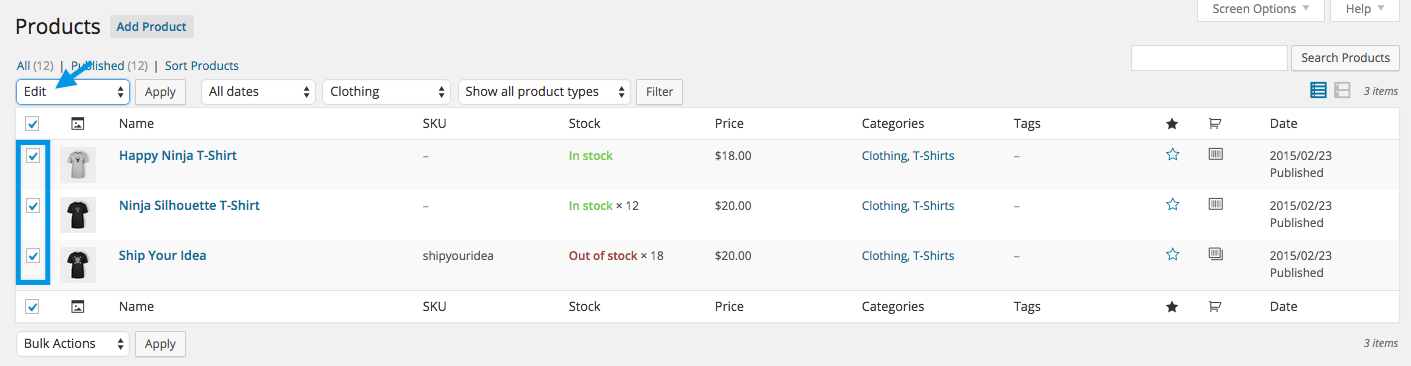Click the Add Product button
Image resolution: width=1411 pixels, height=366 pixels.
(151, 27)
